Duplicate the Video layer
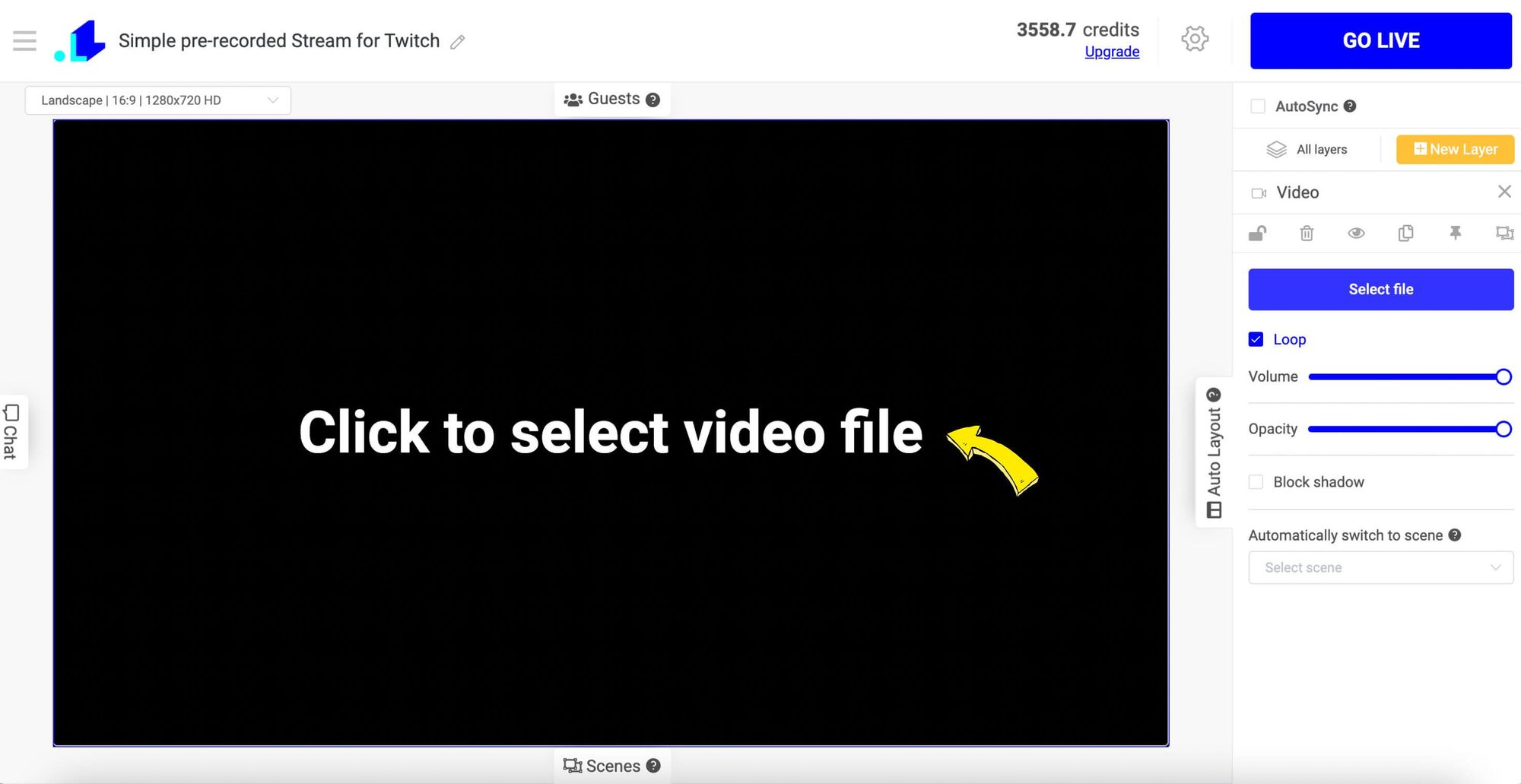 tap(1405, 233)
